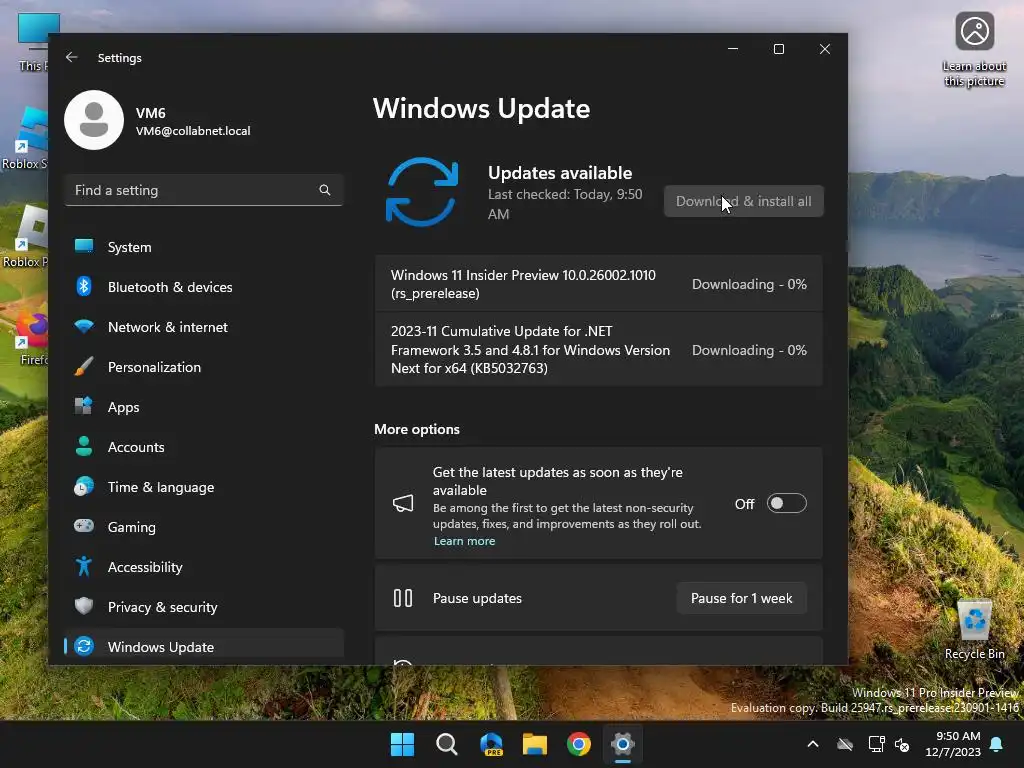This screenshot has width=1024, height=768.
Task: Click the megaphone icon beside latest updates
Action: coord(403,504)
